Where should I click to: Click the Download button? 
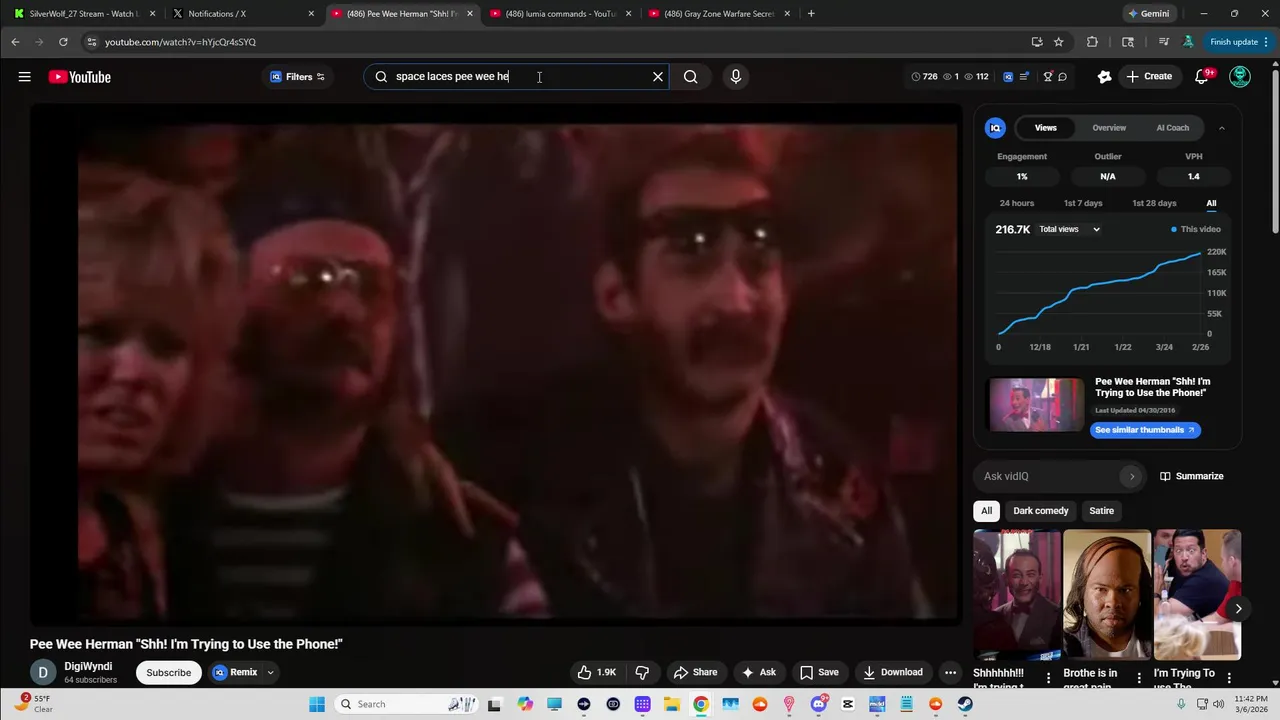(893, 672)
